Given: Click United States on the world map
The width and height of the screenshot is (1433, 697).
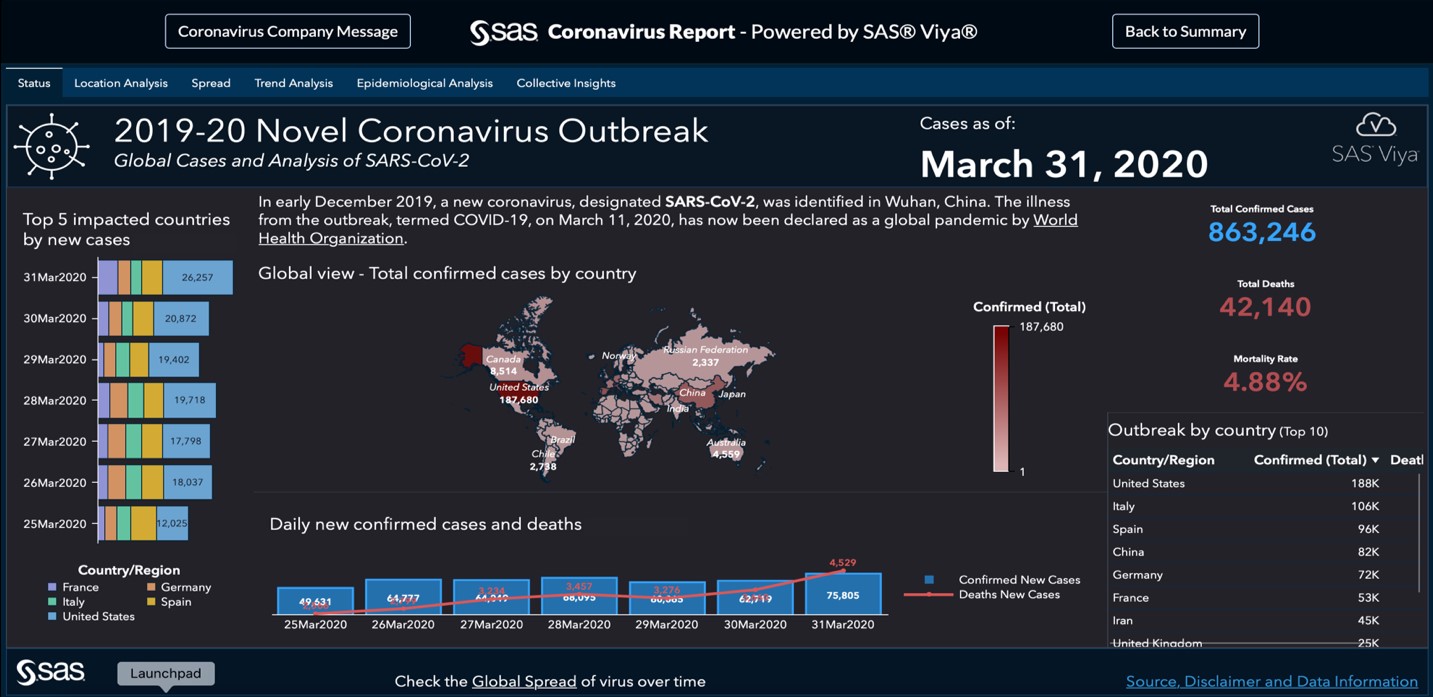Looking at the screenshot, I should pyautogui.click(x=519, y=393).
